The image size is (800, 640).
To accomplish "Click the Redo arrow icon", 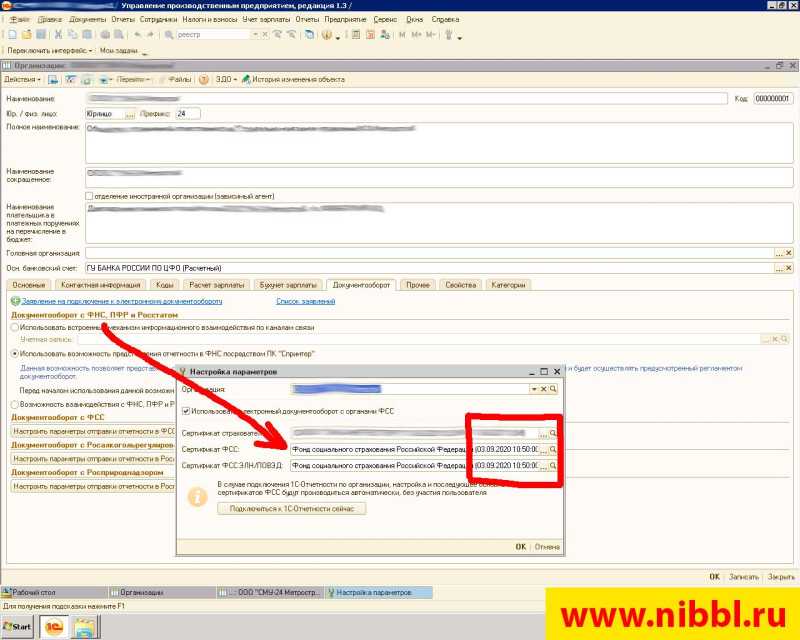I will (151, 35).
